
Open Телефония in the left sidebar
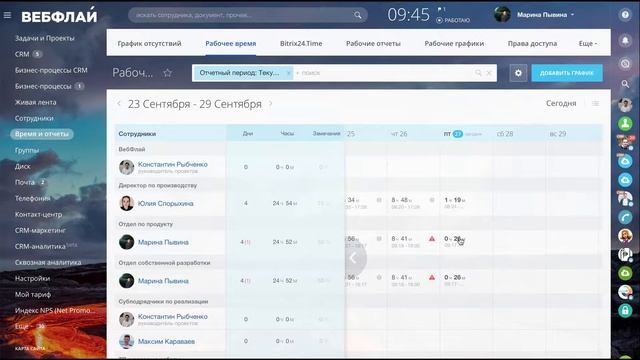pos(32,198)
